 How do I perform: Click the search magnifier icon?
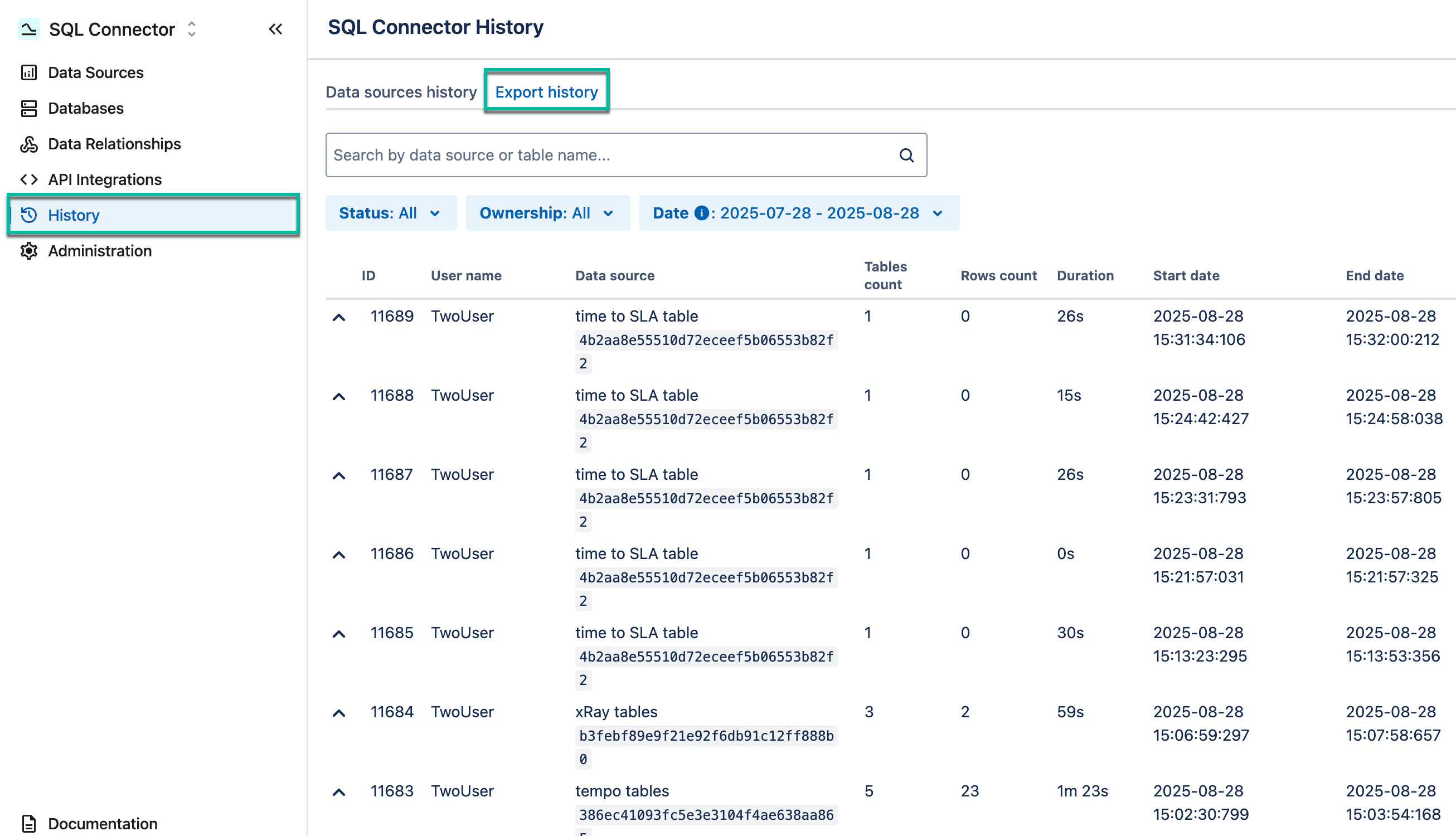click(906, 155)
